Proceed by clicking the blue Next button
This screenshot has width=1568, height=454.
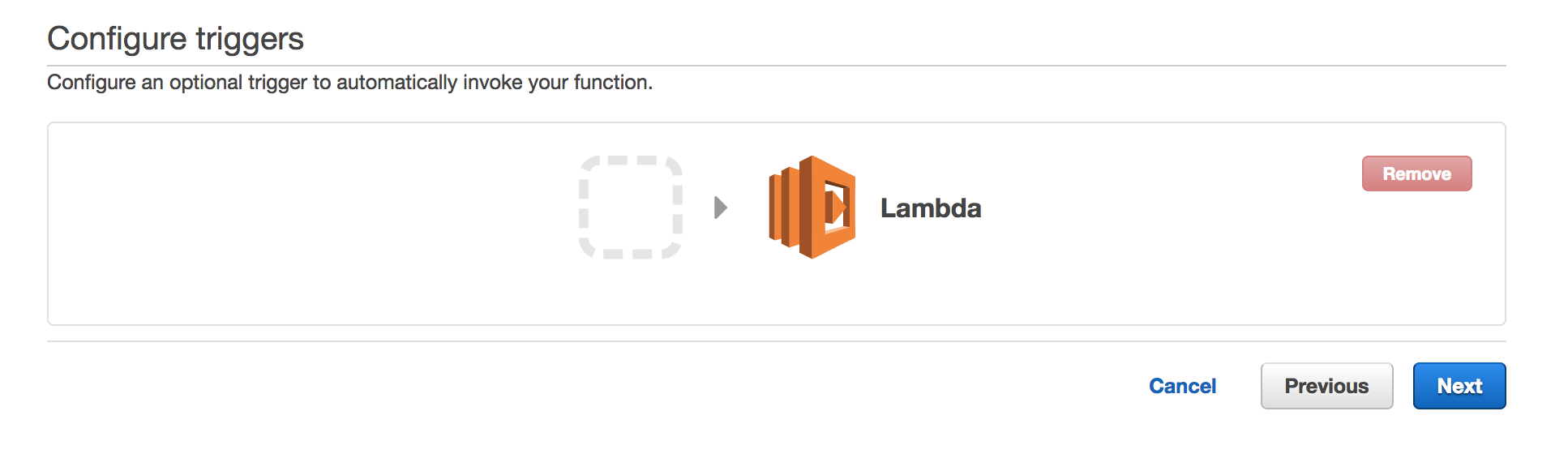click(1459, 386)
